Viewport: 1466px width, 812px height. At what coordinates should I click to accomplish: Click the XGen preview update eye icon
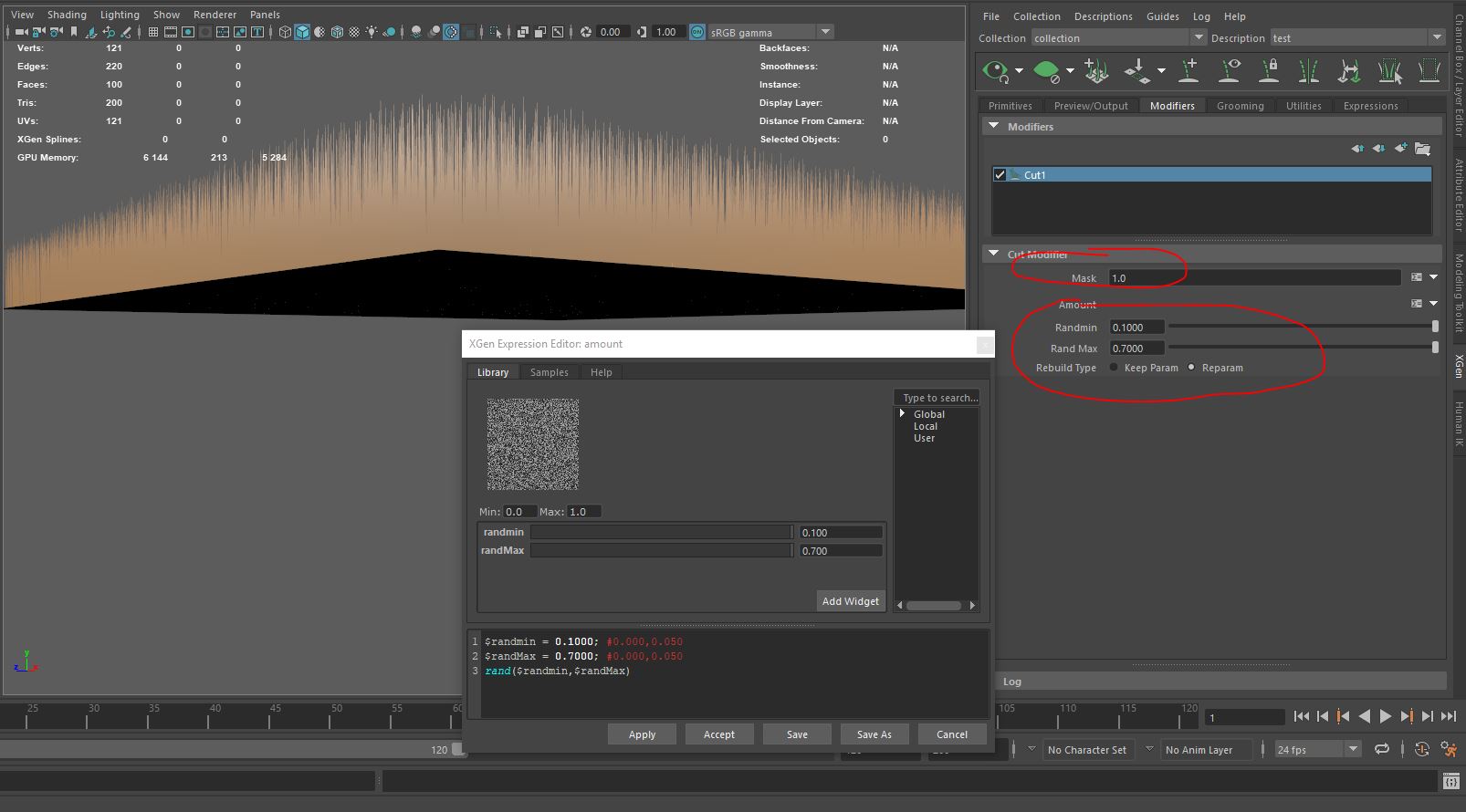point(995,70)
